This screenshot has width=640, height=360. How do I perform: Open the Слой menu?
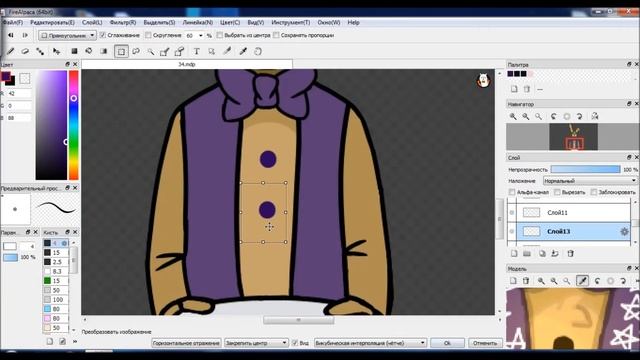pos(92,22)
